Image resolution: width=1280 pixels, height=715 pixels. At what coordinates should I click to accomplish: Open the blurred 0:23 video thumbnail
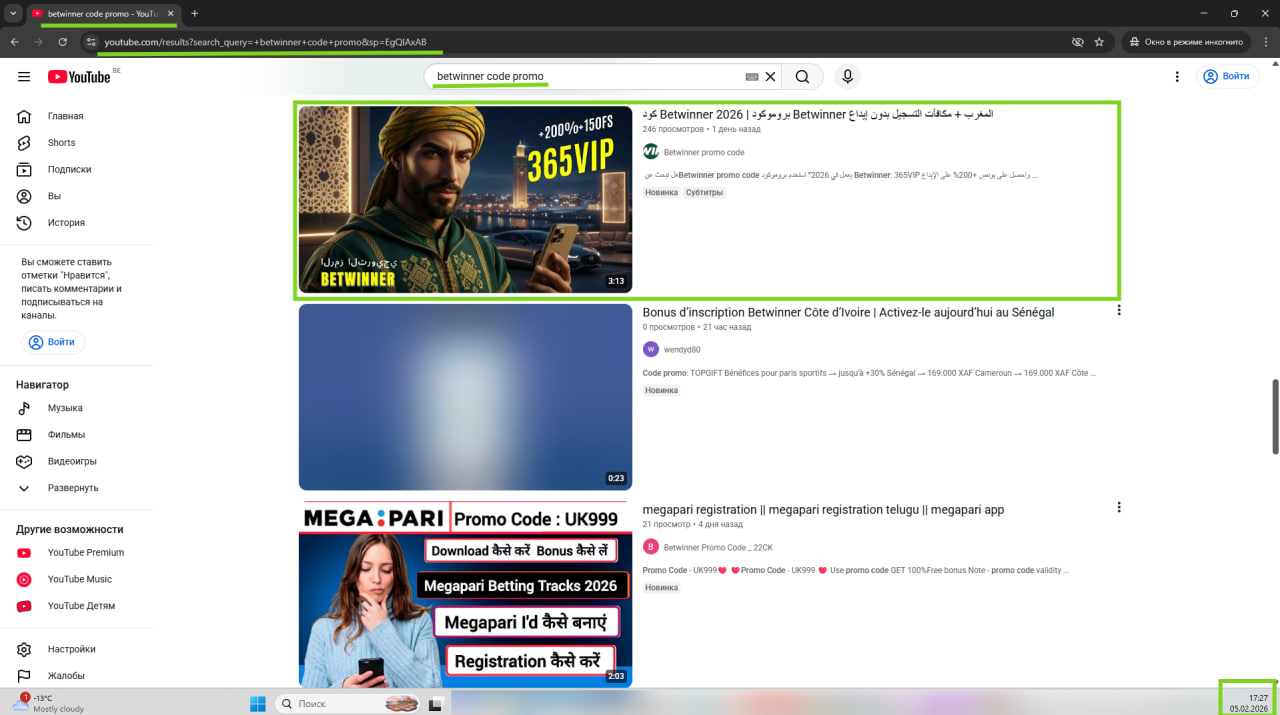(x=465, y=397)
